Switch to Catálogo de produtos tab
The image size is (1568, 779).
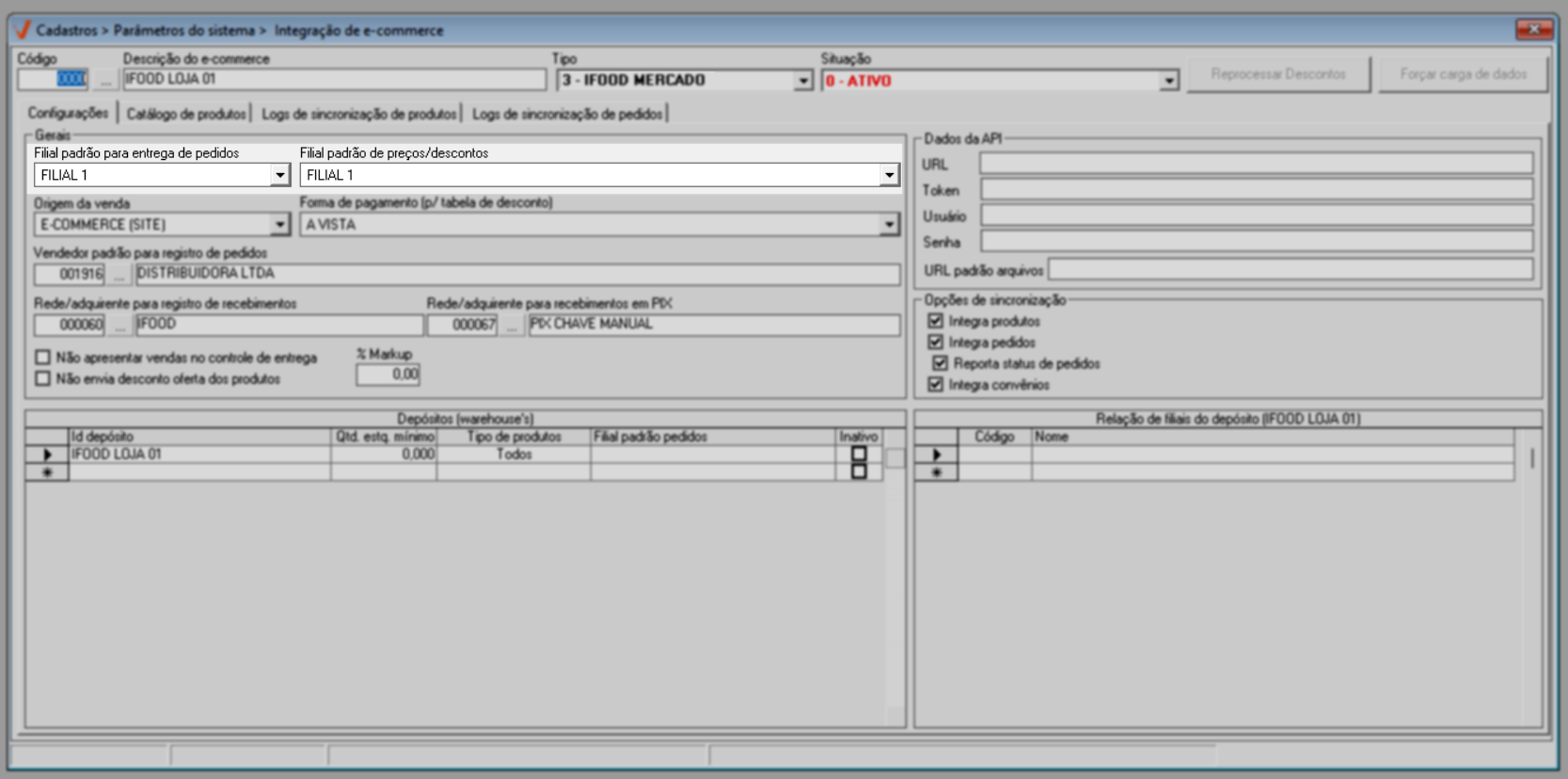[186, 114]
